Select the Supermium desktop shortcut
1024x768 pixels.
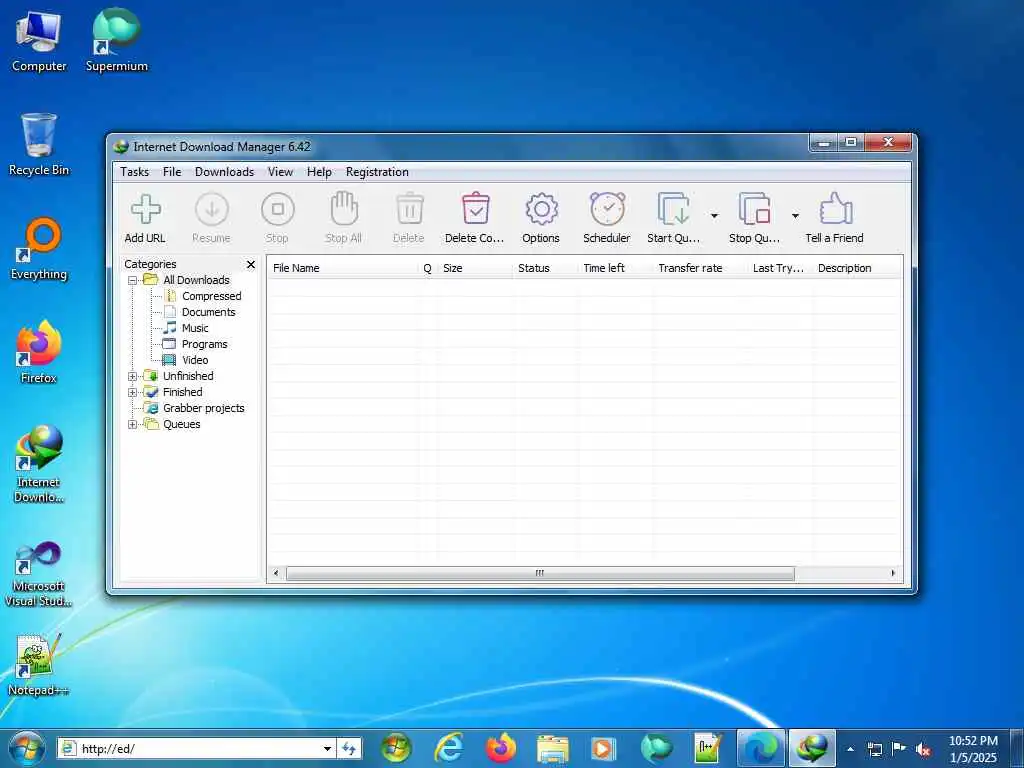click(x=117, y=40)
